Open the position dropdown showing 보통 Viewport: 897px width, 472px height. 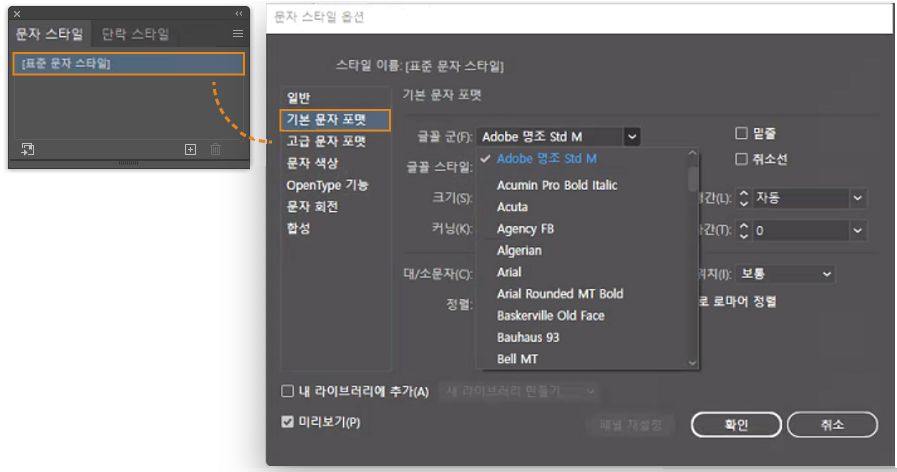point(785,273)
